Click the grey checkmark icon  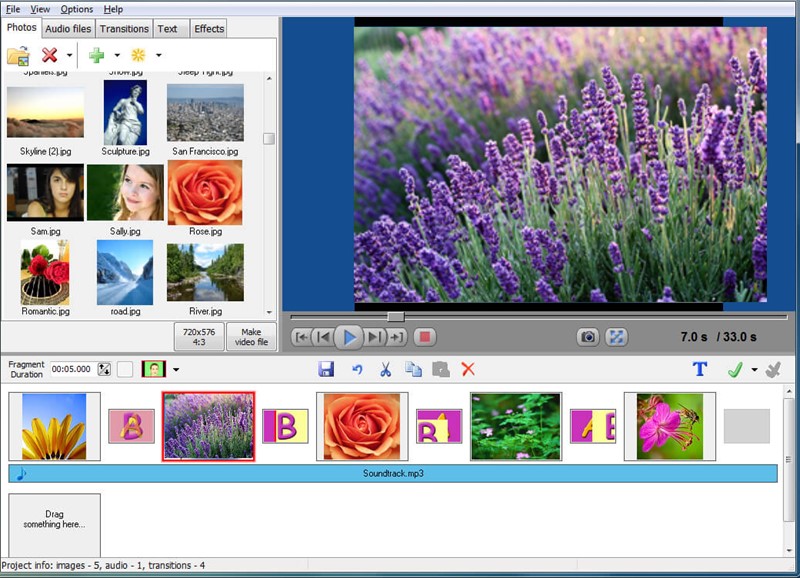pyautogui.click(x=773, y=369)
